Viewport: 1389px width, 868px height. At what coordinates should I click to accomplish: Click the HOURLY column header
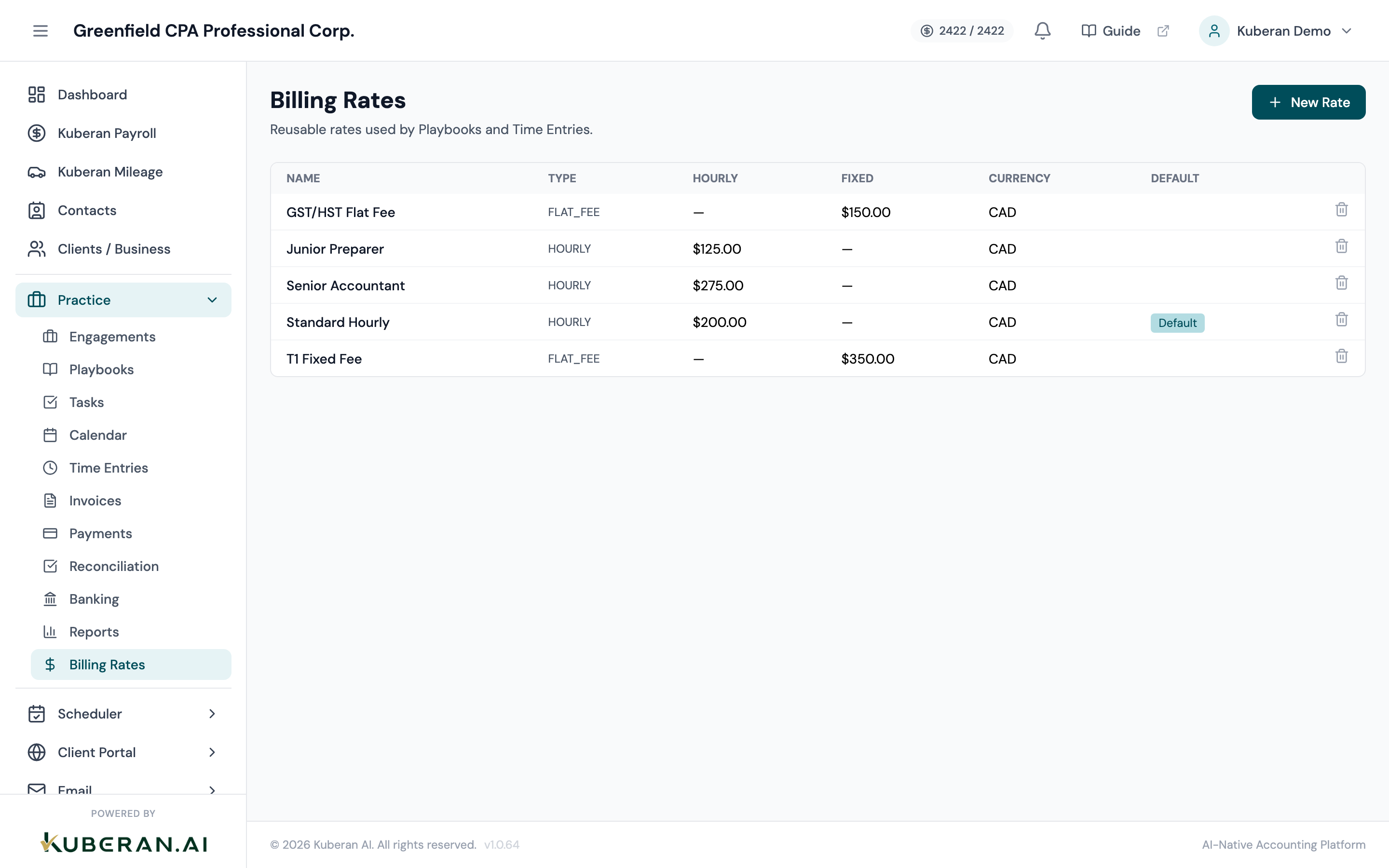[715, 178]
